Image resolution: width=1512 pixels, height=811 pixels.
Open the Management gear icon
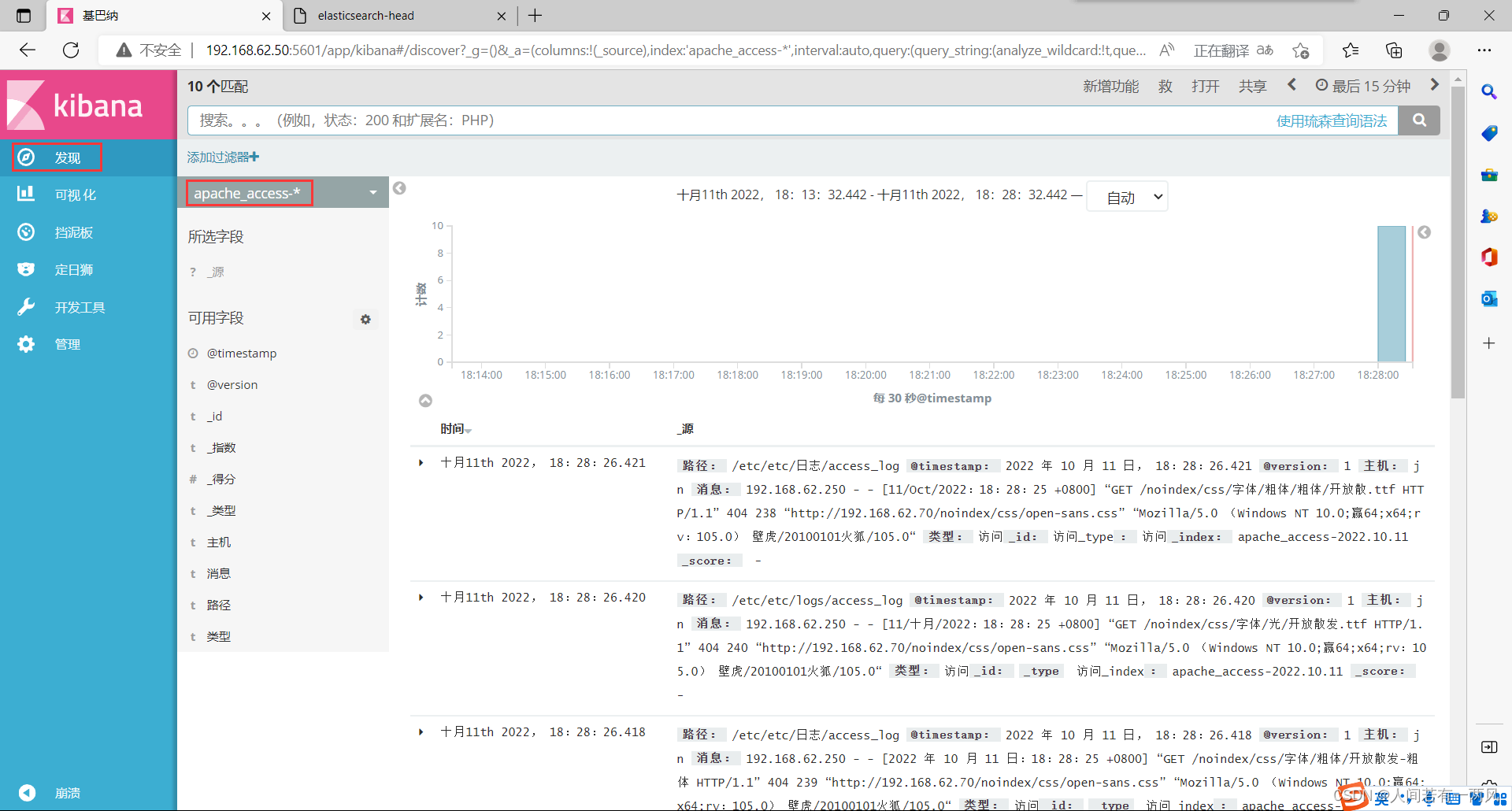click(x=26, y=344)
